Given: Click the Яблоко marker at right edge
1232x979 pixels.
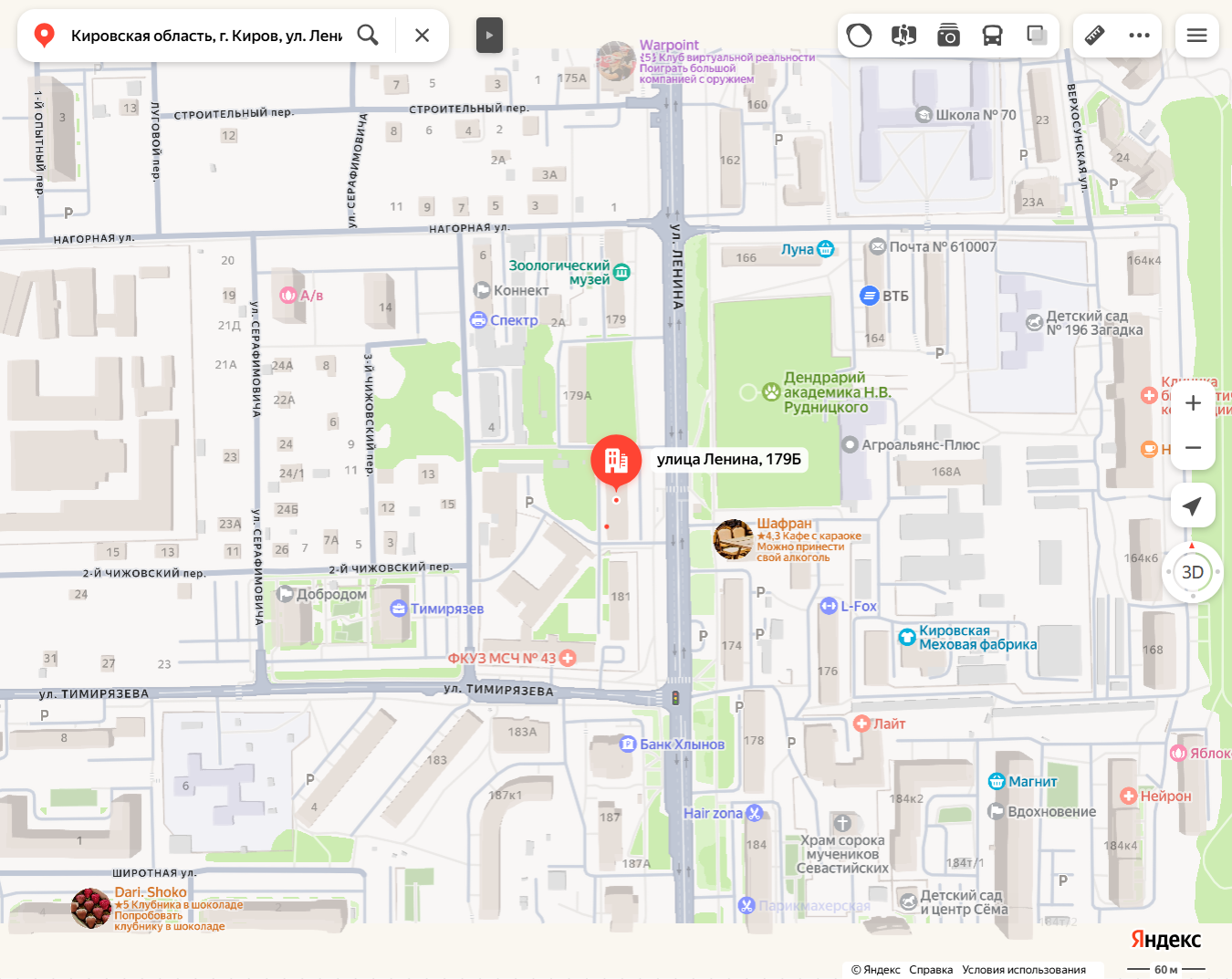Looking at the screenshot, I should point(1178,753).
